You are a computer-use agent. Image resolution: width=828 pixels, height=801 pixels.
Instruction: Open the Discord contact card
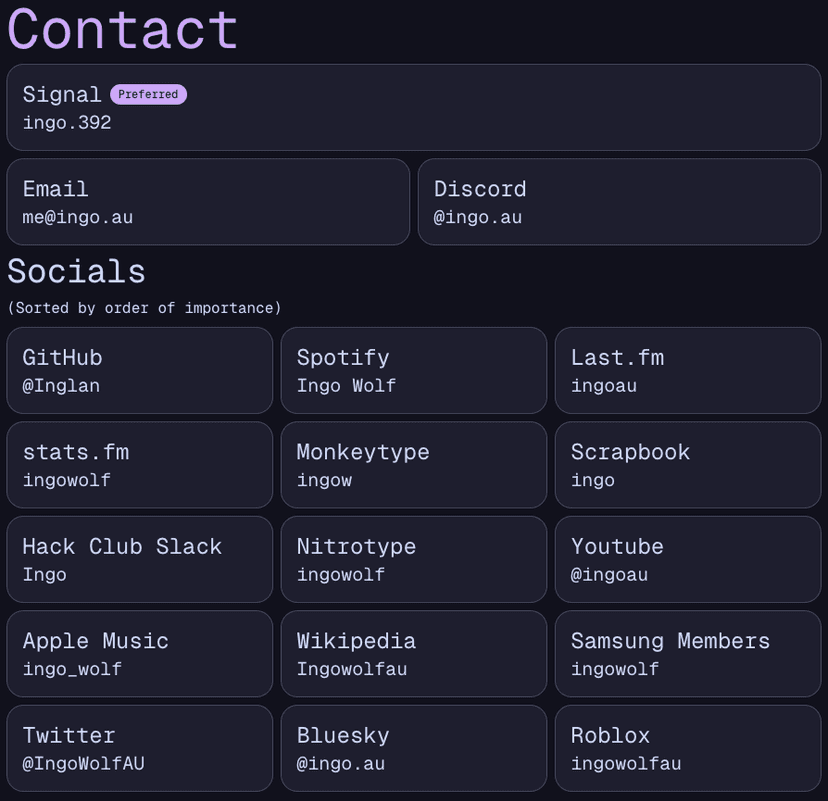pyautogui.click(x=619, y=202)
